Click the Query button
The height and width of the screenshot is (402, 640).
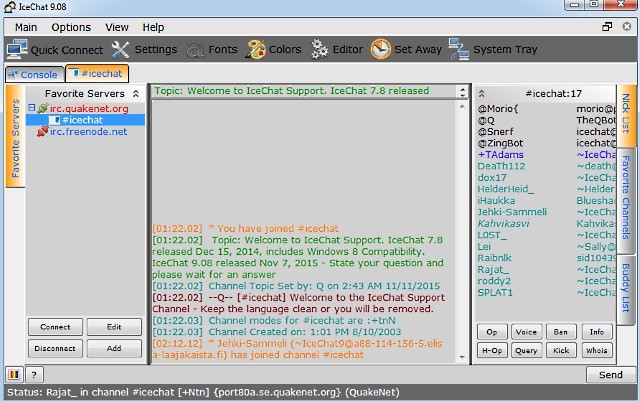pyautogui.click(x=526, y=350)
